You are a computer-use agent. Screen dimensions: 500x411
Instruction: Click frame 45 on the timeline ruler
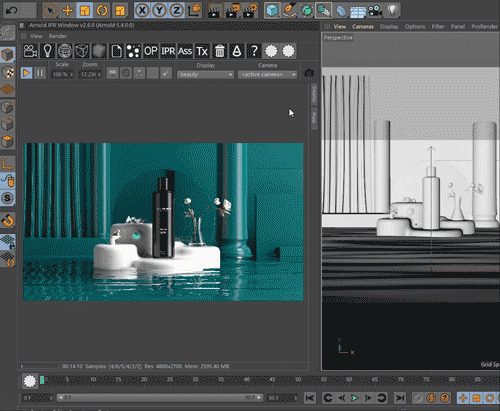click(x=272, y=379)
